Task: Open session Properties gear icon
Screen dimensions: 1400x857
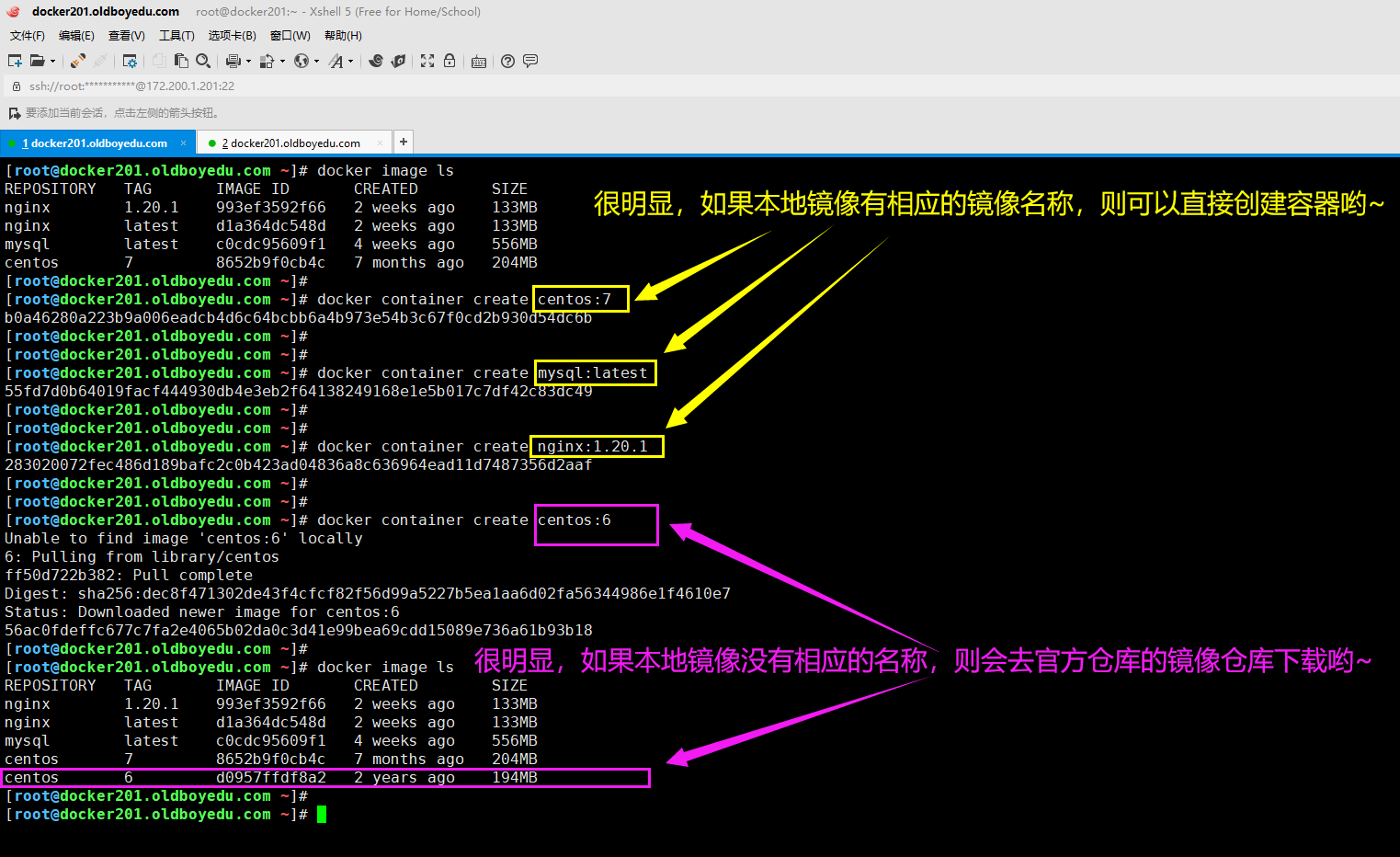Action: 130,61
